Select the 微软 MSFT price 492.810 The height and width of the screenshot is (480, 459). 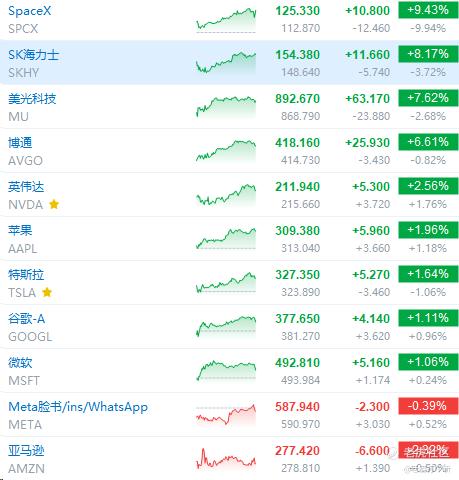[297, 363]
